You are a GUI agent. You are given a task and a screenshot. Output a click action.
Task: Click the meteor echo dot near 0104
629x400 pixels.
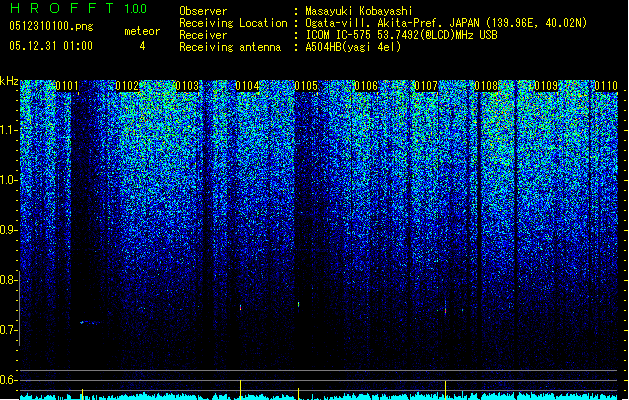coord(241,307)
